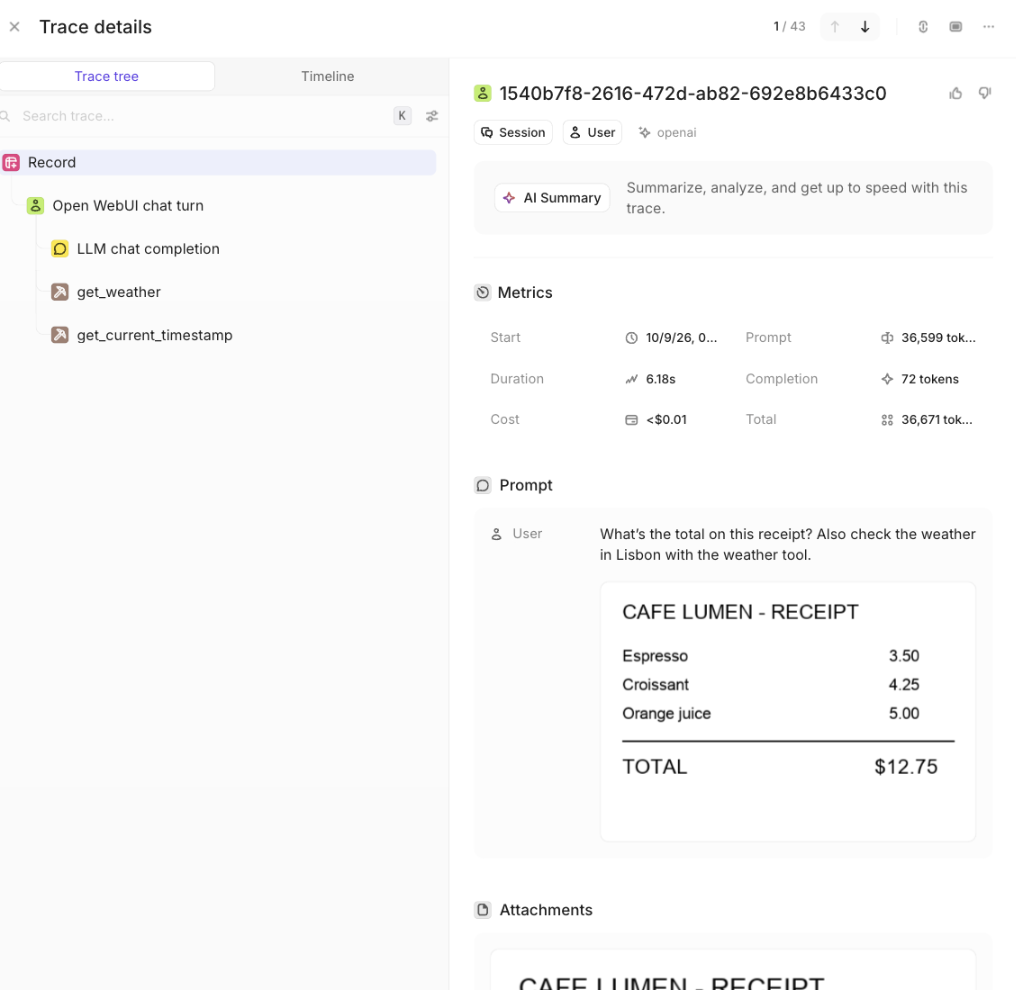Screen dimensions: 1016x990
Task: Give thumbs up feedback on trace
Action: pos(956,93)
